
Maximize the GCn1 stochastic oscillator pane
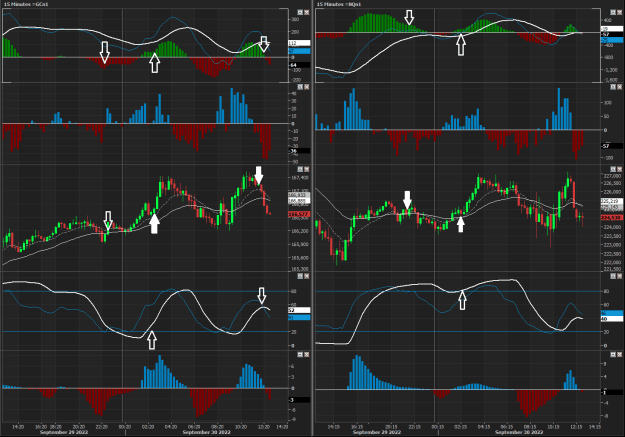(x=301, y=276)
